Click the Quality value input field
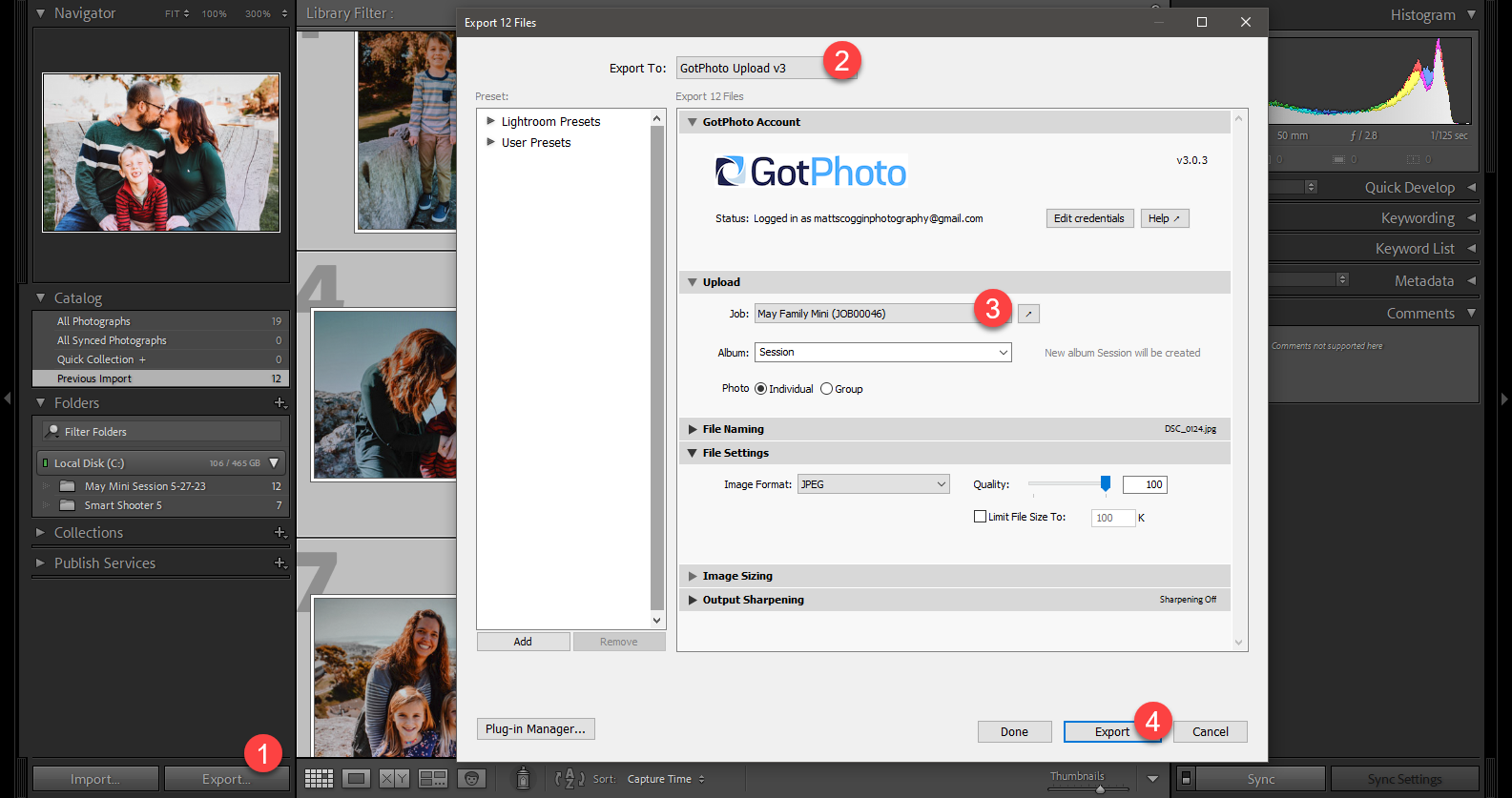The height and width of the screenshot is (798, 1512). point(1145,484)
